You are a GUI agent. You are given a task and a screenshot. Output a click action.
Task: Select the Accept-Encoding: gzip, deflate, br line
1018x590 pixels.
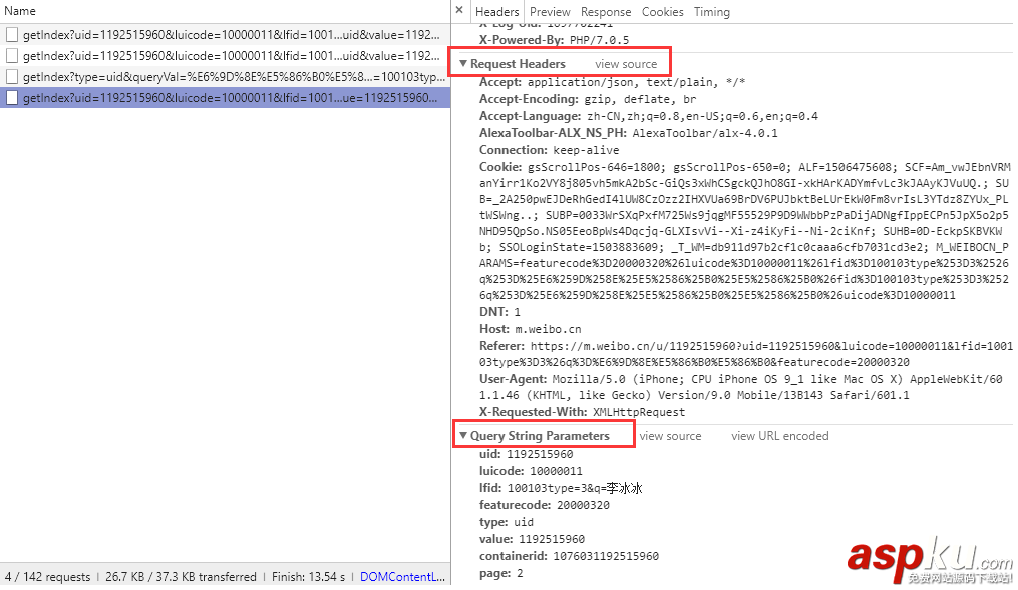coord(588,99)
